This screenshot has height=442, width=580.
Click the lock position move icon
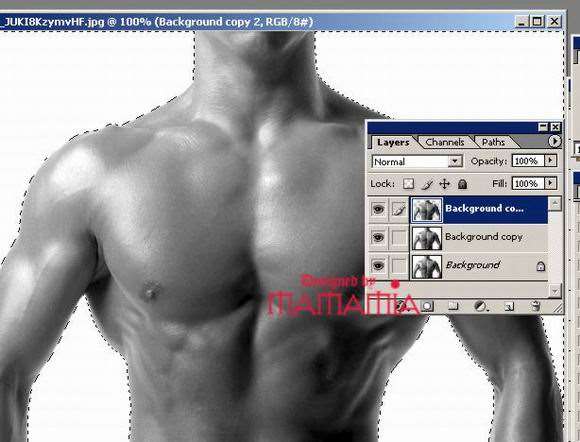coord(444,184)
